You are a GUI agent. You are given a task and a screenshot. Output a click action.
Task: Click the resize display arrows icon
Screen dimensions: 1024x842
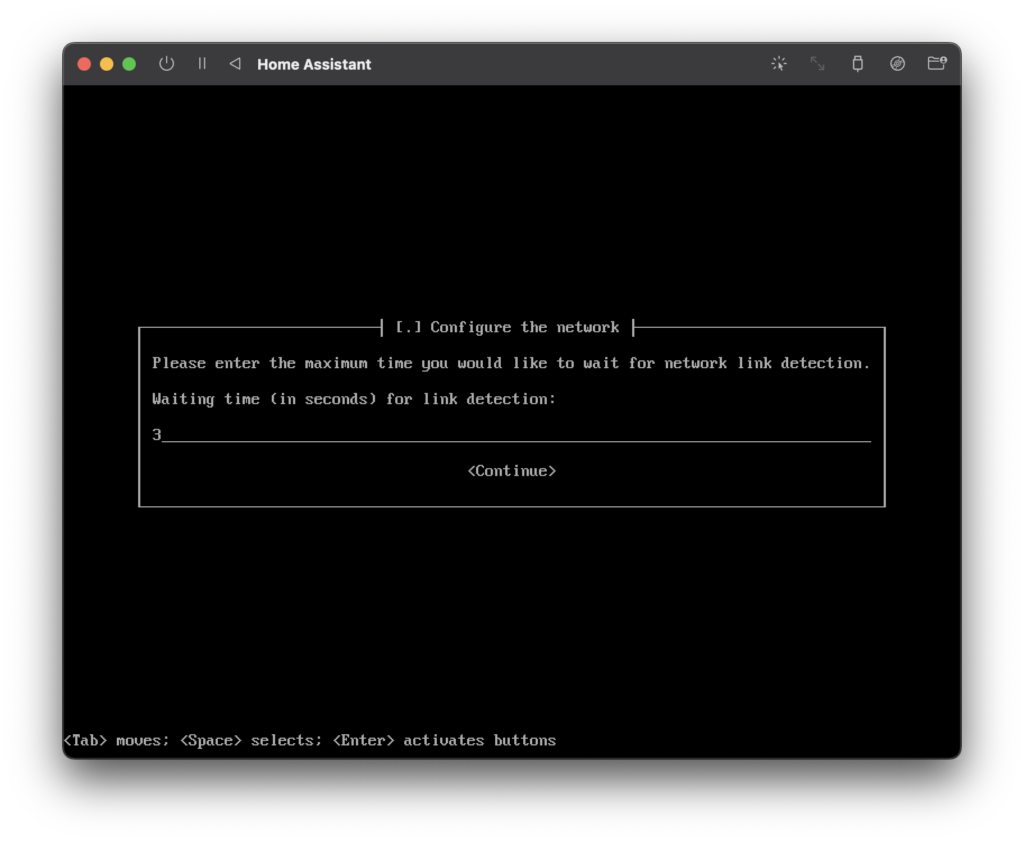[x=818, y=63]
